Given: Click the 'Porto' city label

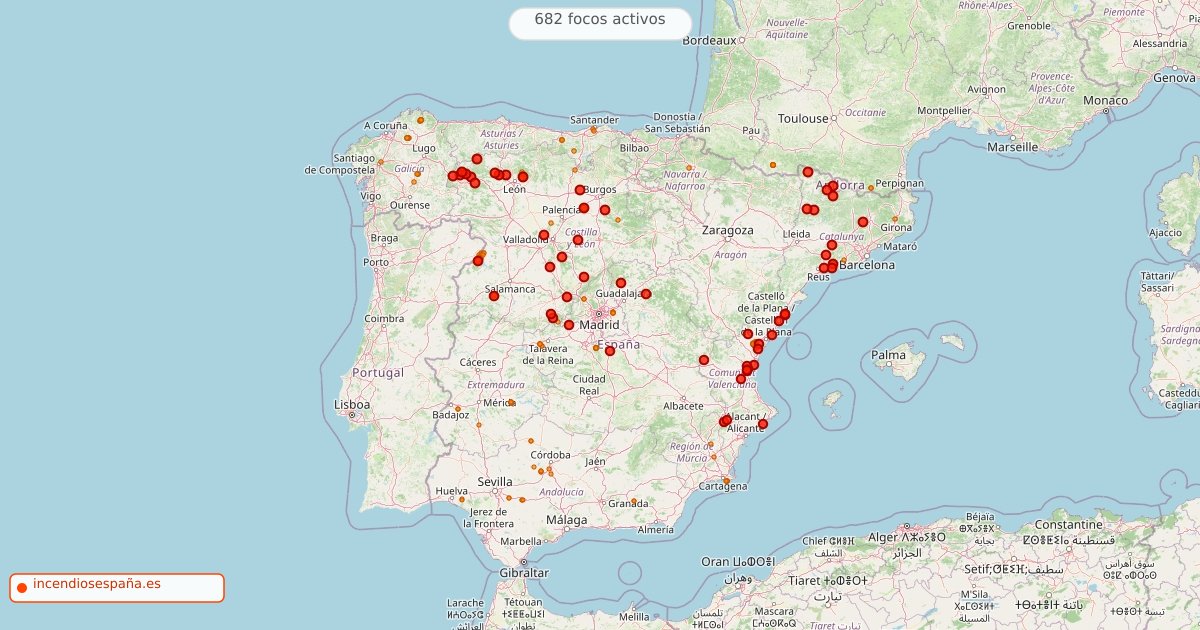Looking at the screenshot, I should coord(376,262).
